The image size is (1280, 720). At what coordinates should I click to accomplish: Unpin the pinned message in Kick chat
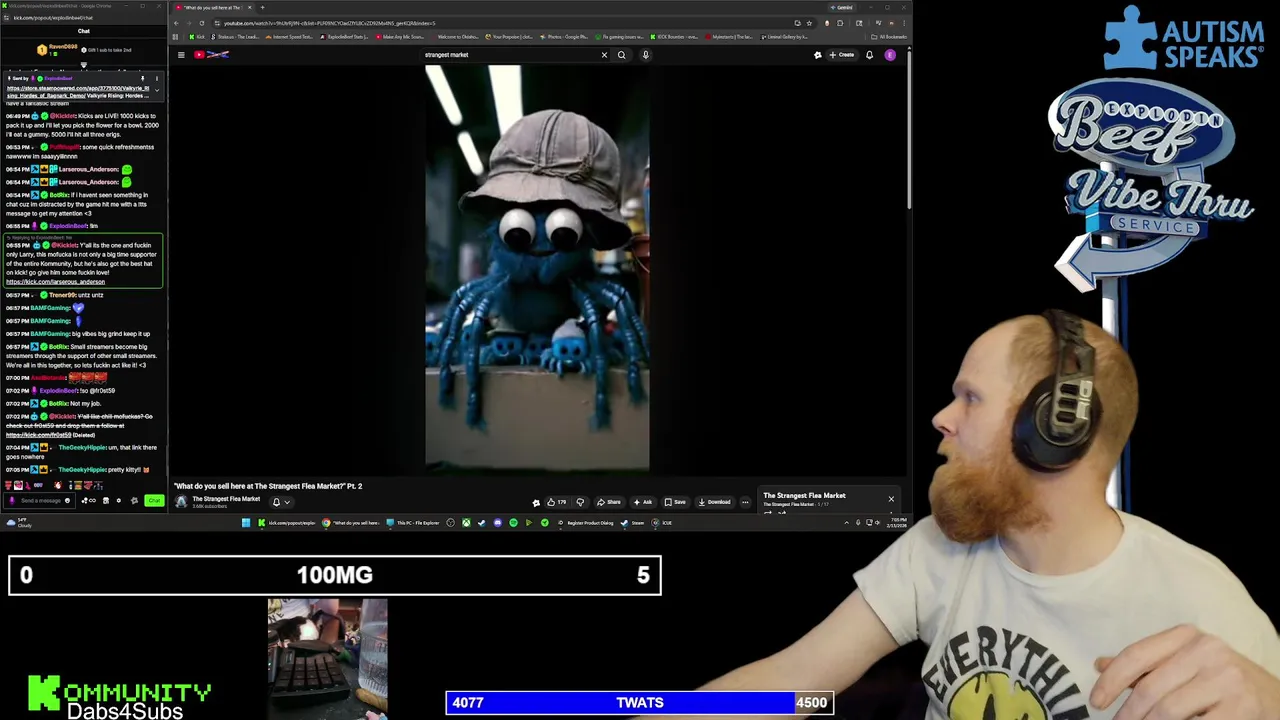142,78
